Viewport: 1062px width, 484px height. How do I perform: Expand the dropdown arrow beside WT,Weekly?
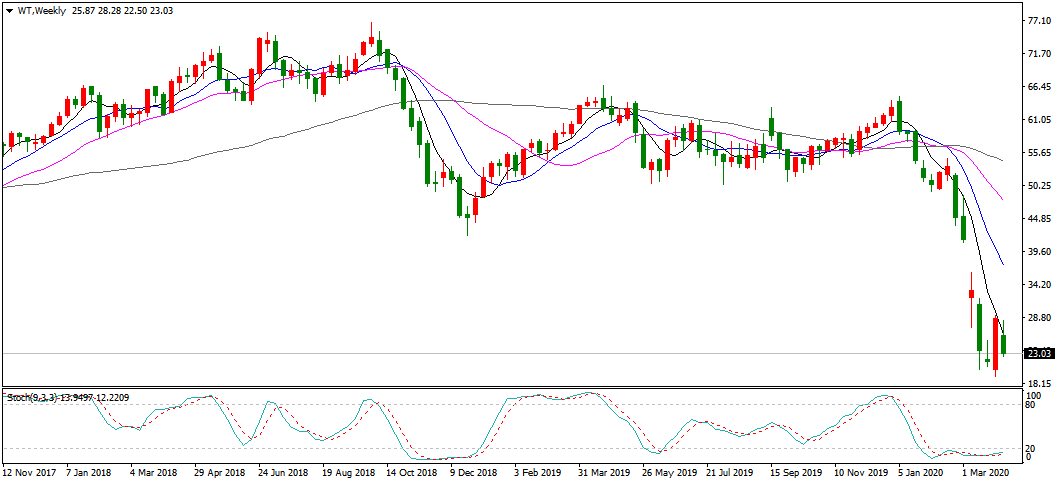8,10
